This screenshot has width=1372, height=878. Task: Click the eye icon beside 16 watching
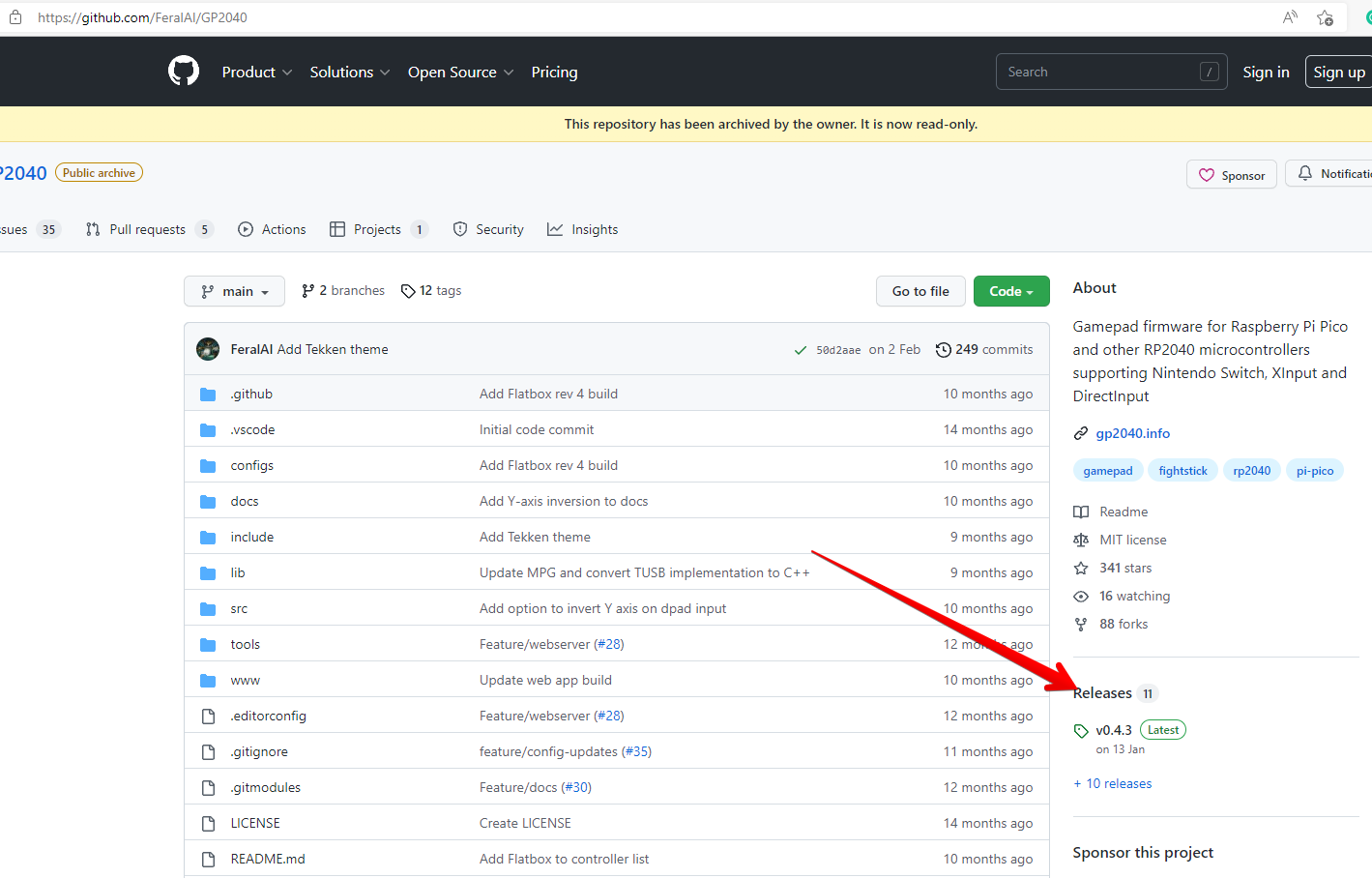1081,596
